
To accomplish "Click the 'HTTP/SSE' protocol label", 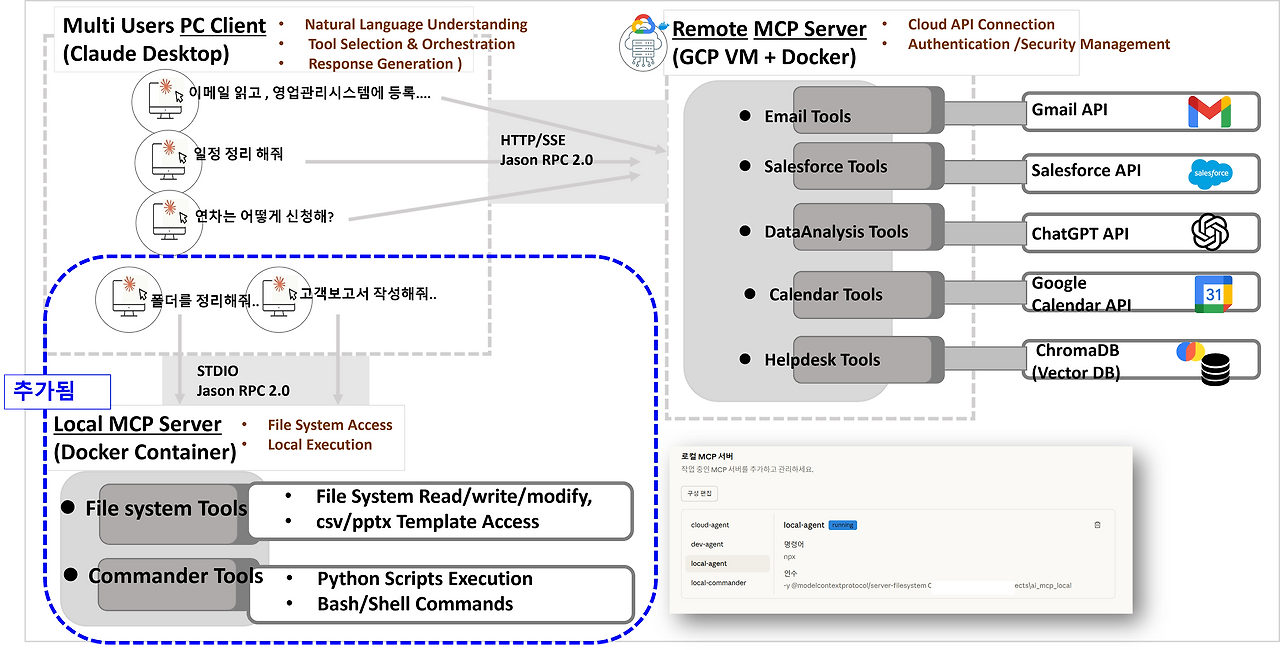I will tap(533, 140).
